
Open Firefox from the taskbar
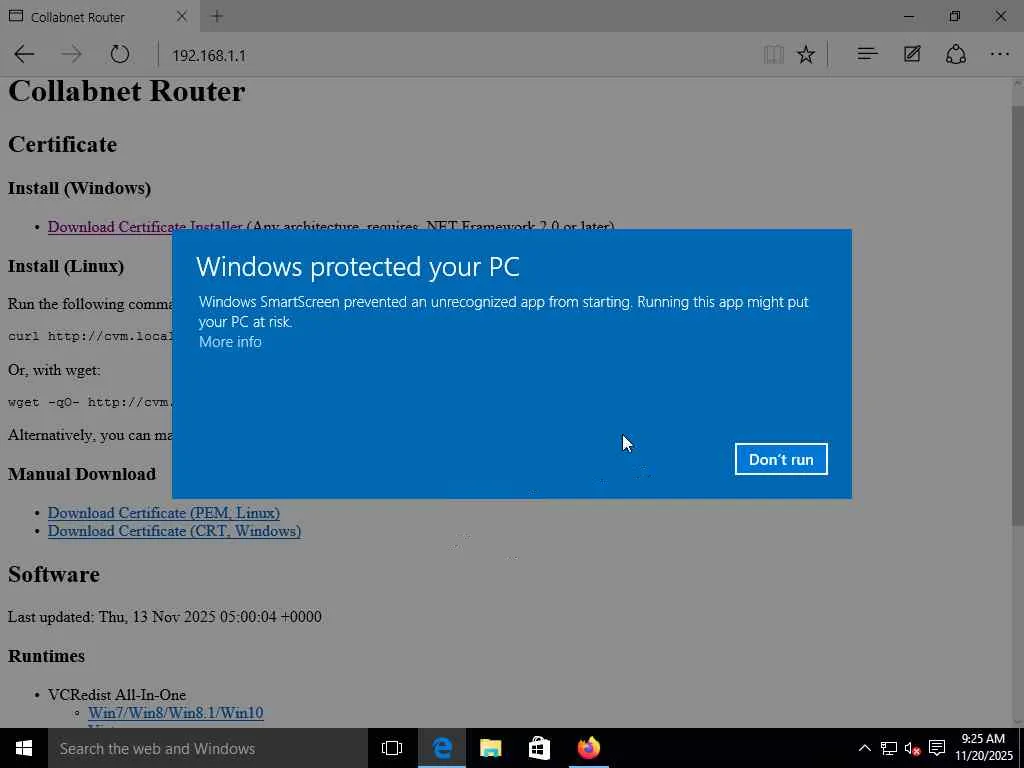point(588,748)
